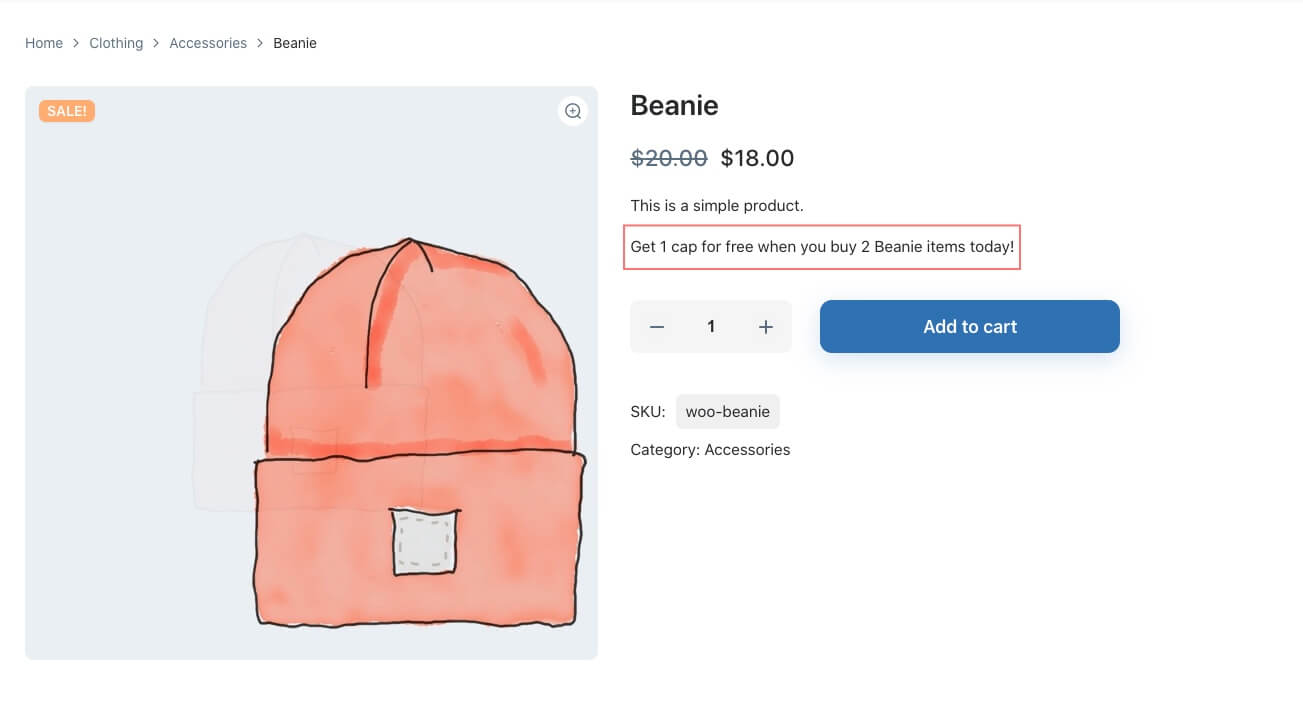
Task: Click the Beanie product title heading
Action: pos(674,105)
